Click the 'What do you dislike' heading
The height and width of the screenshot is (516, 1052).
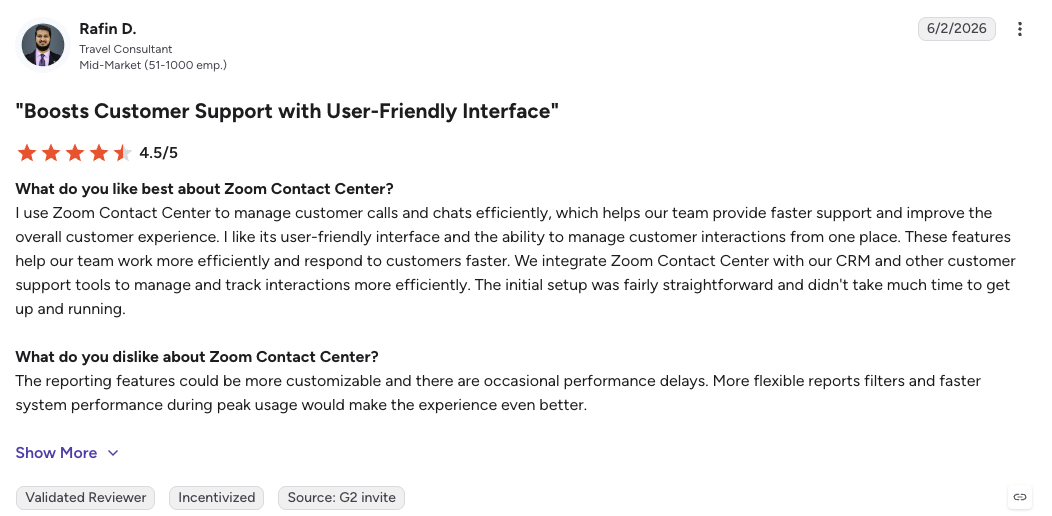[x=197, y=356]
